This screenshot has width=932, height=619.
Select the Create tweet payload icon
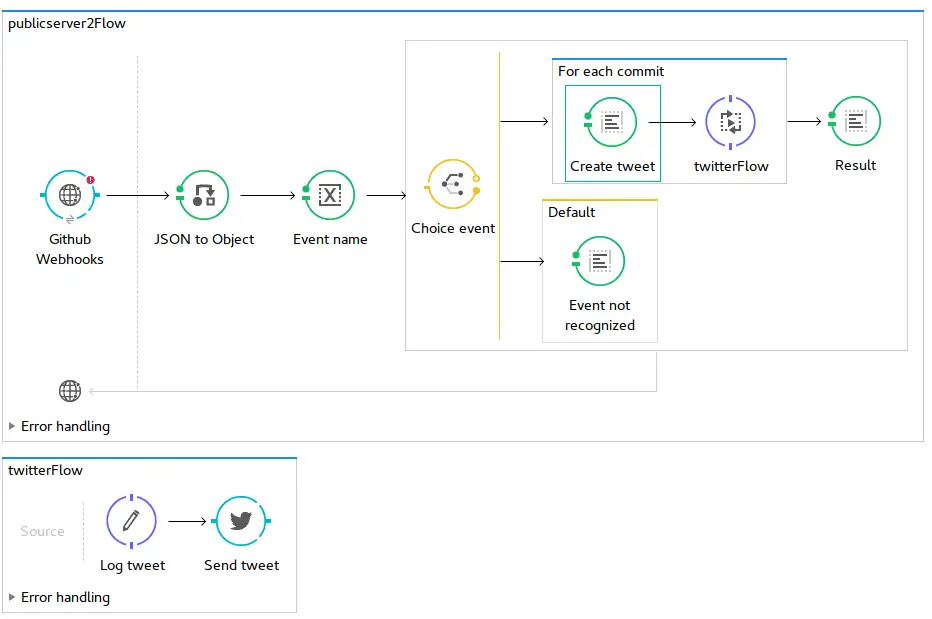pyautogui.click(x=612, y=122)
